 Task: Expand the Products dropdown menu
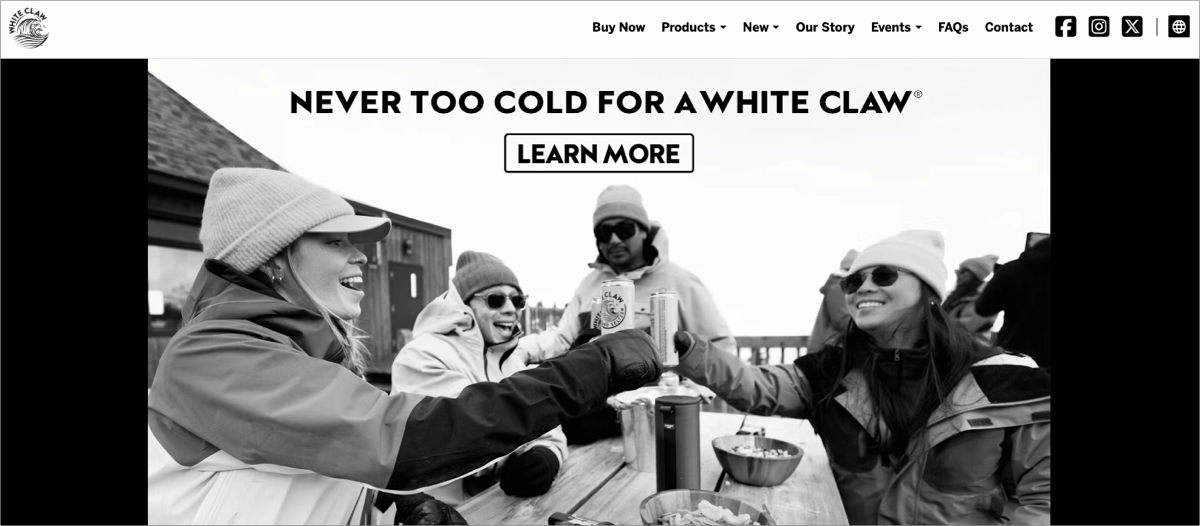click(693, 27)
